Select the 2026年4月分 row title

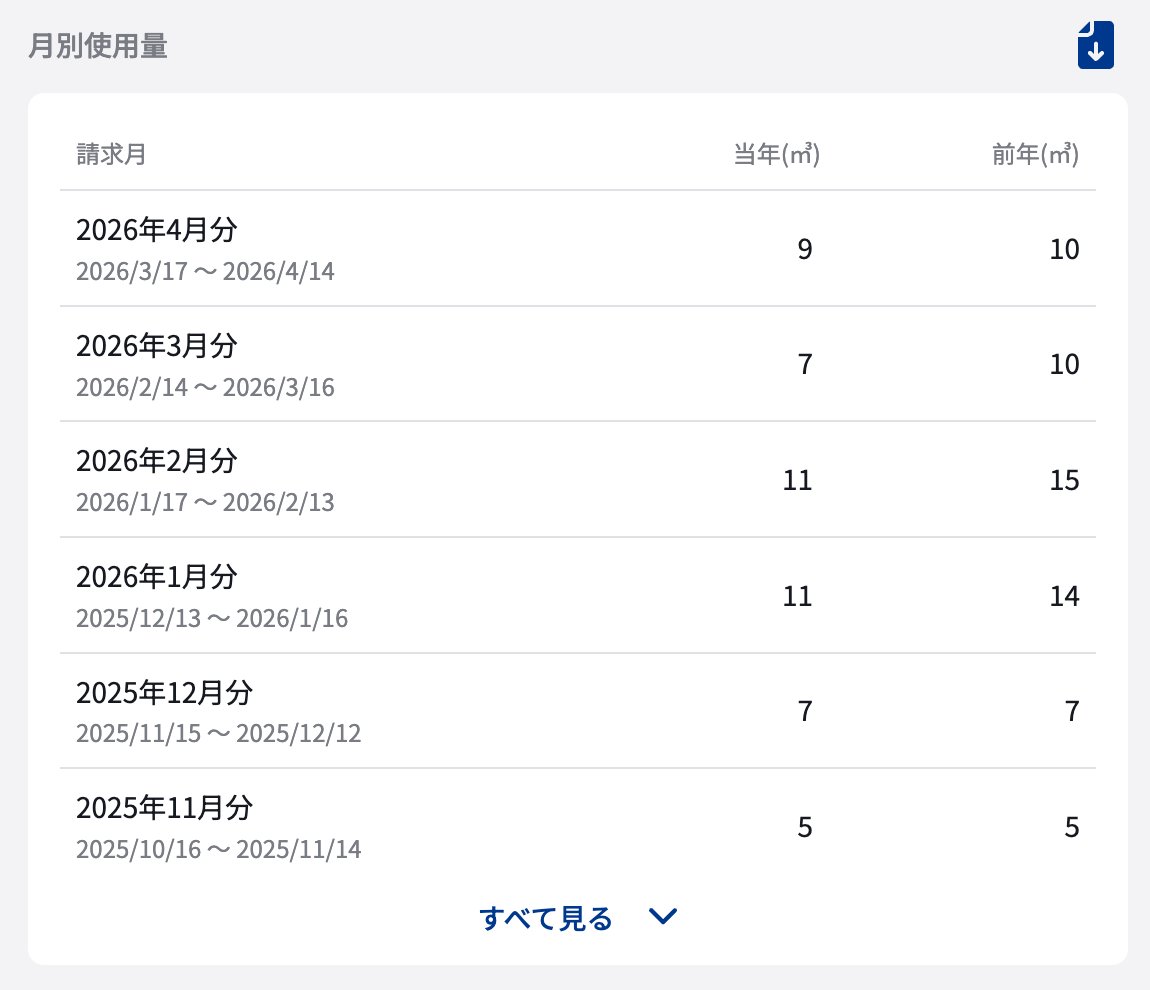click(157, 230)
